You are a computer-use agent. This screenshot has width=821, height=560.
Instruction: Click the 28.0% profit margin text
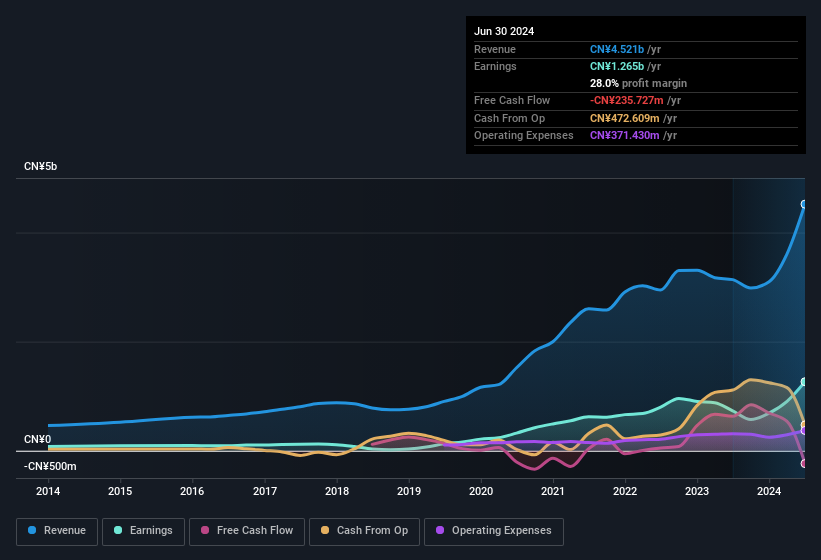coord(638,83)
